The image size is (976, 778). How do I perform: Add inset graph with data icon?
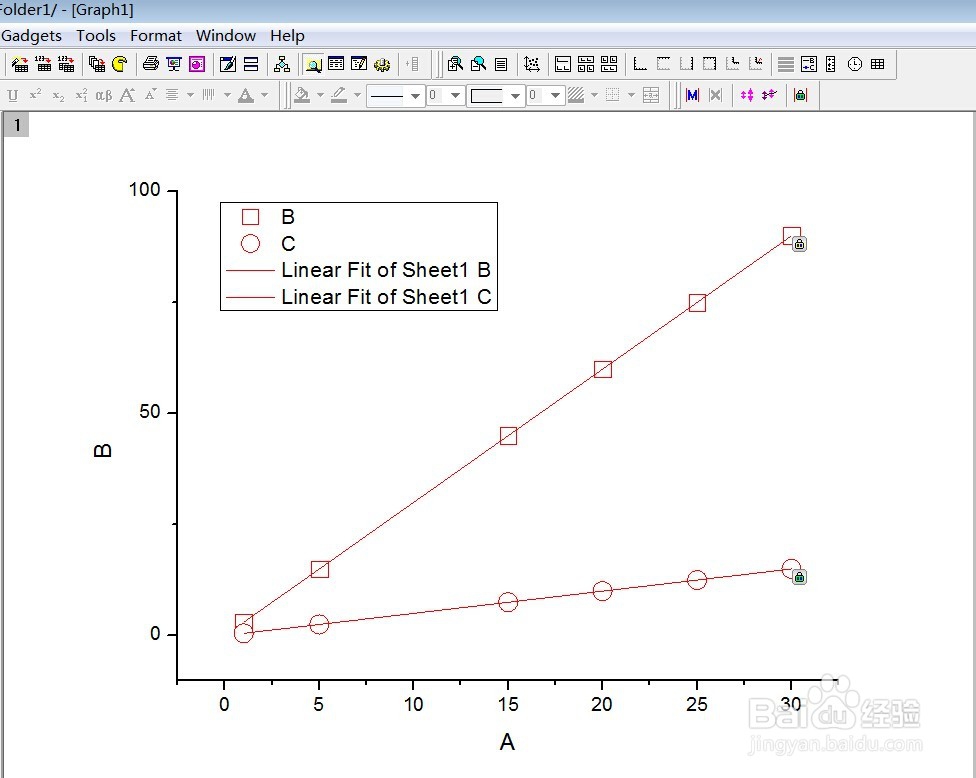click(756, 63)
